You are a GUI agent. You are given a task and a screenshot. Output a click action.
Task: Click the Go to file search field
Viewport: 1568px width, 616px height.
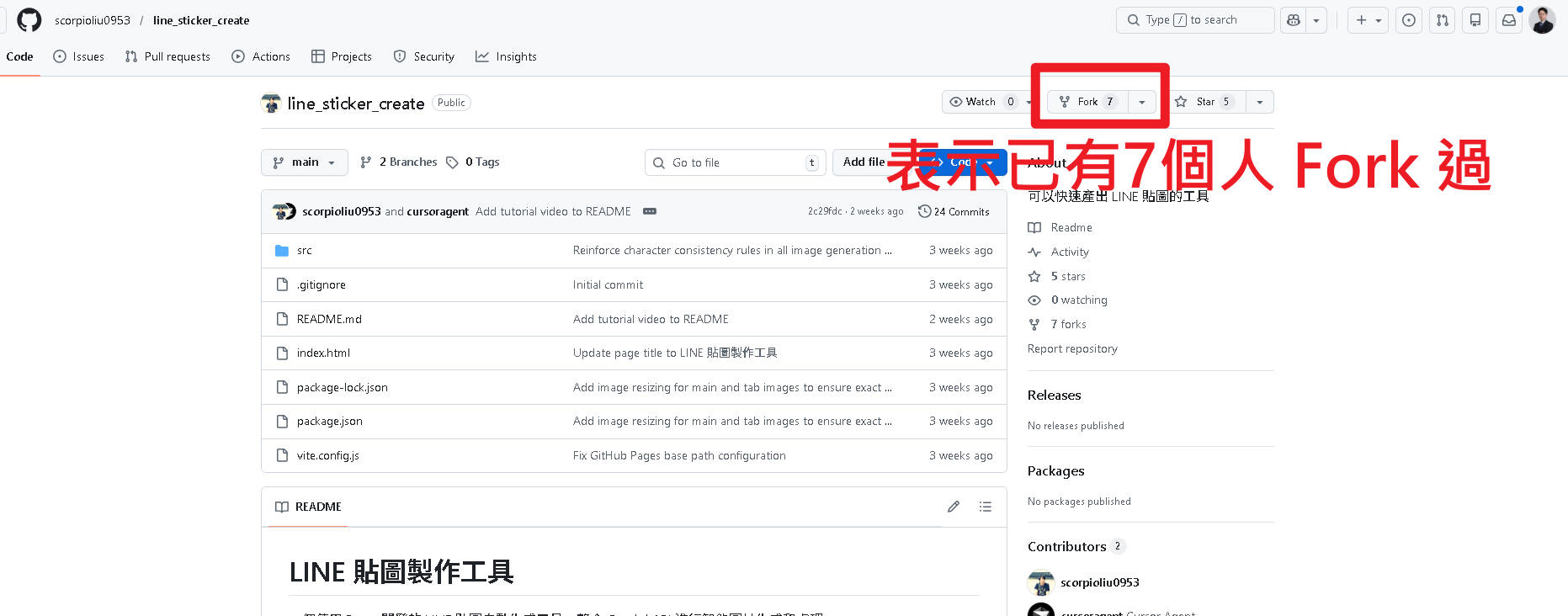pos(732,162)
